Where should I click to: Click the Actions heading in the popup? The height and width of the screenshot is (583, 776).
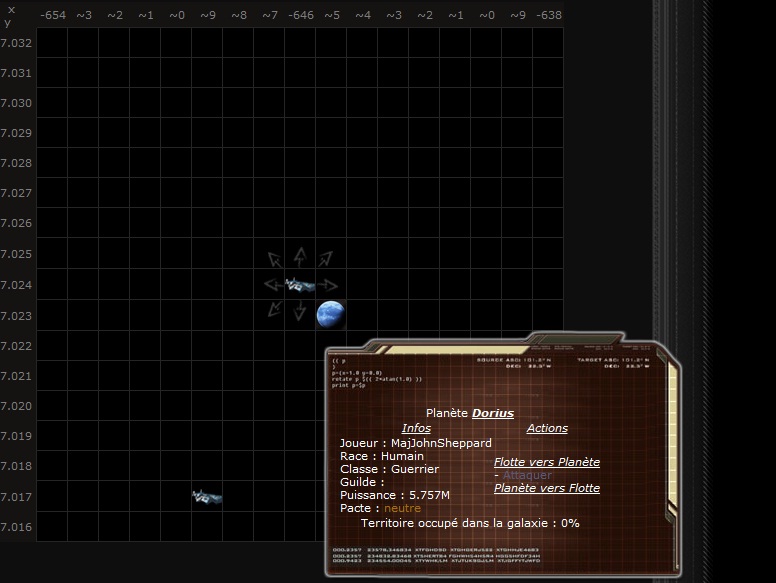tap(547, 428)
